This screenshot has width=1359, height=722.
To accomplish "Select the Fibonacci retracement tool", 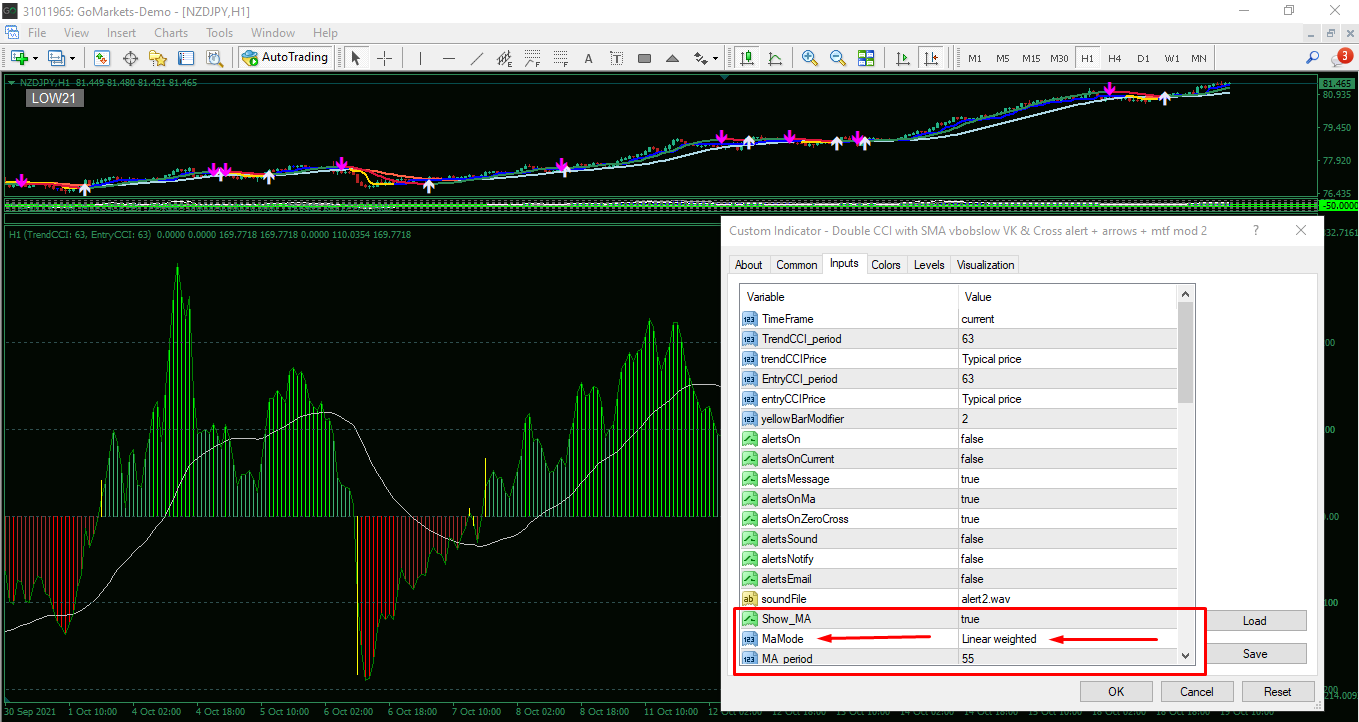I will (x=561, y=58).
